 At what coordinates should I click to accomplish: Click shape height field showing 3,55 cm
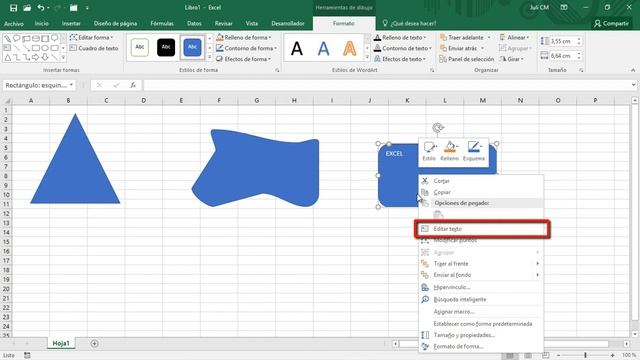[562, 41]
